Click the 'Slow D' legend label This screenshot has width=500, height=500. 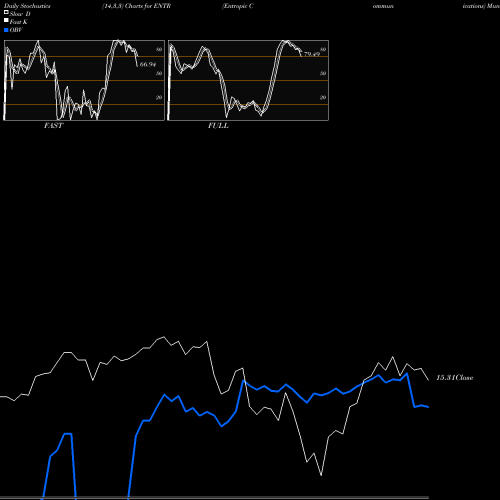tap(20, 14)
